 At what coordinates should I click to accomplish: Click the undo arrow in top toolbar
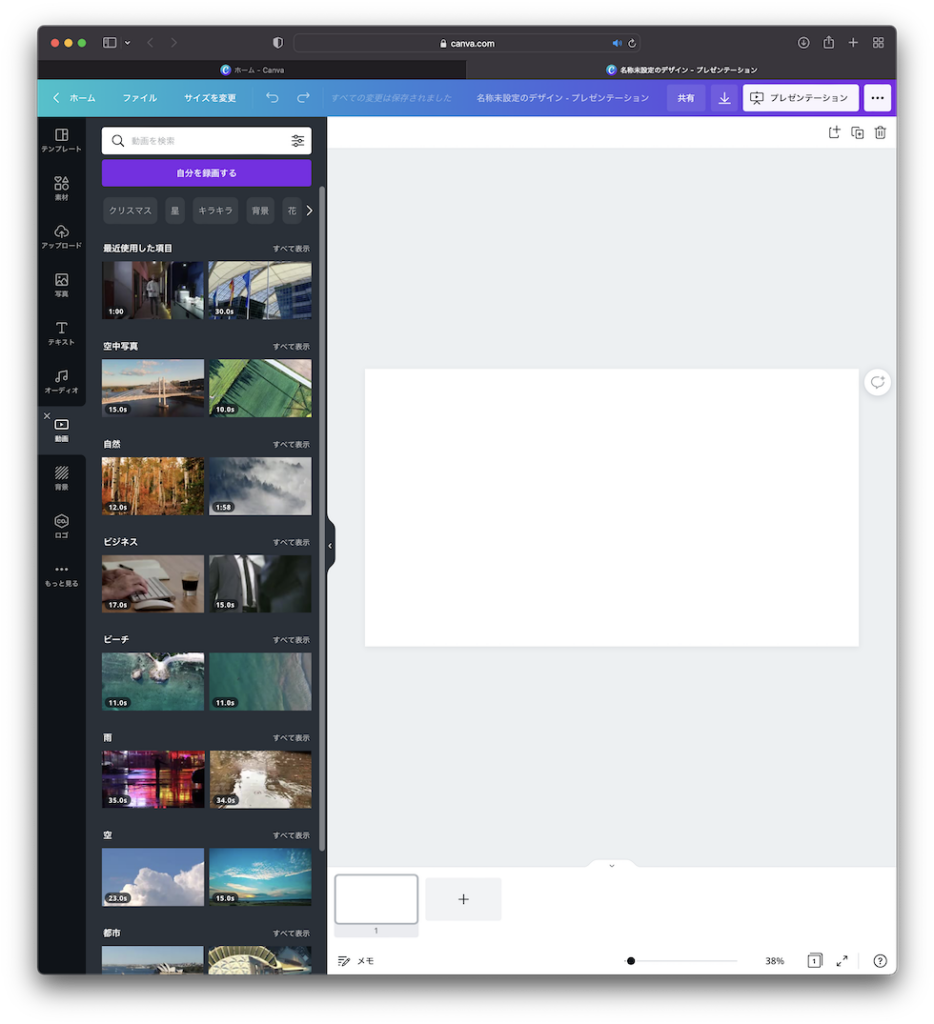[272, 98]
